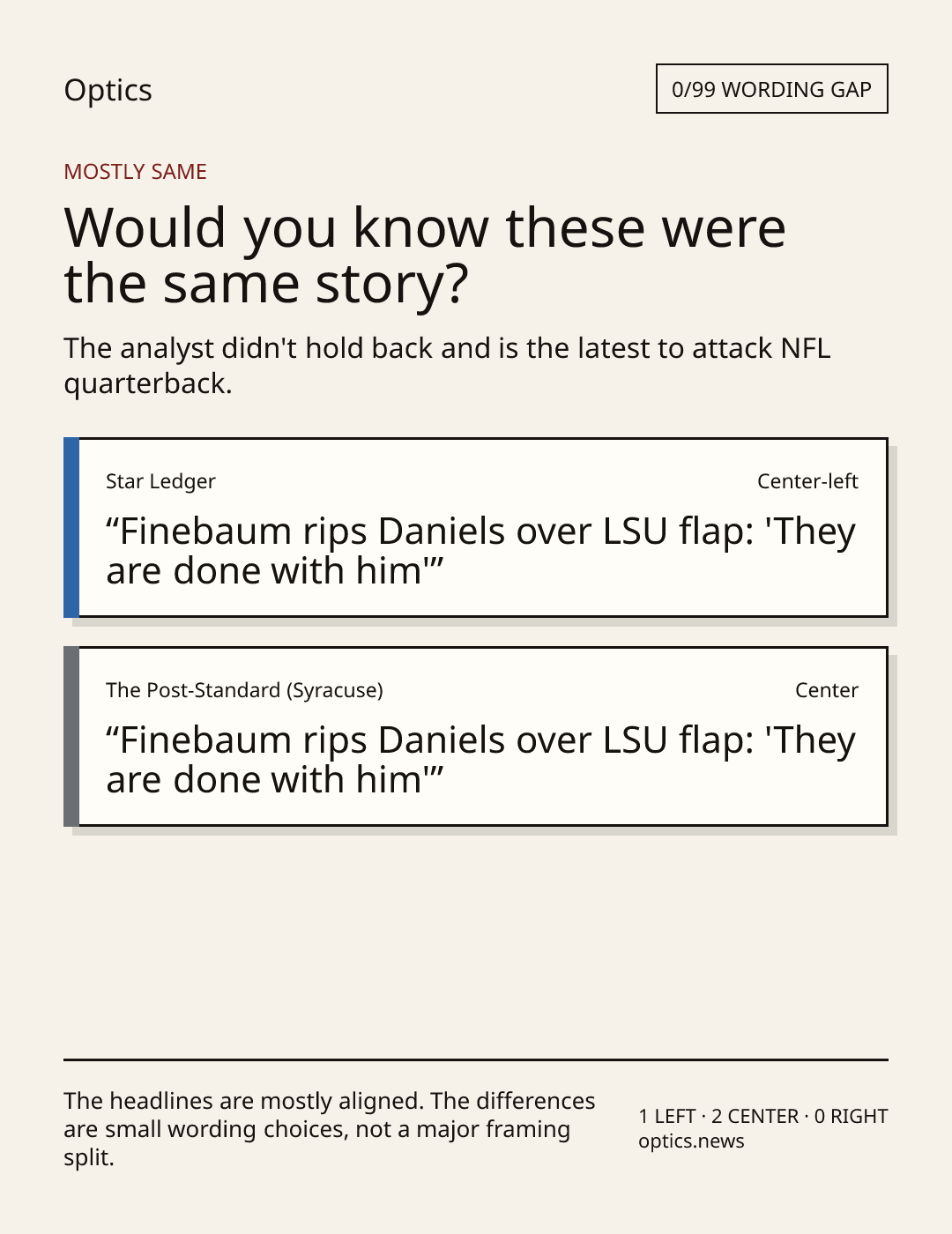
Task: Open the Post-Standard Finebaum headline text
Action: pyautogui.click(x=481, y=760)
